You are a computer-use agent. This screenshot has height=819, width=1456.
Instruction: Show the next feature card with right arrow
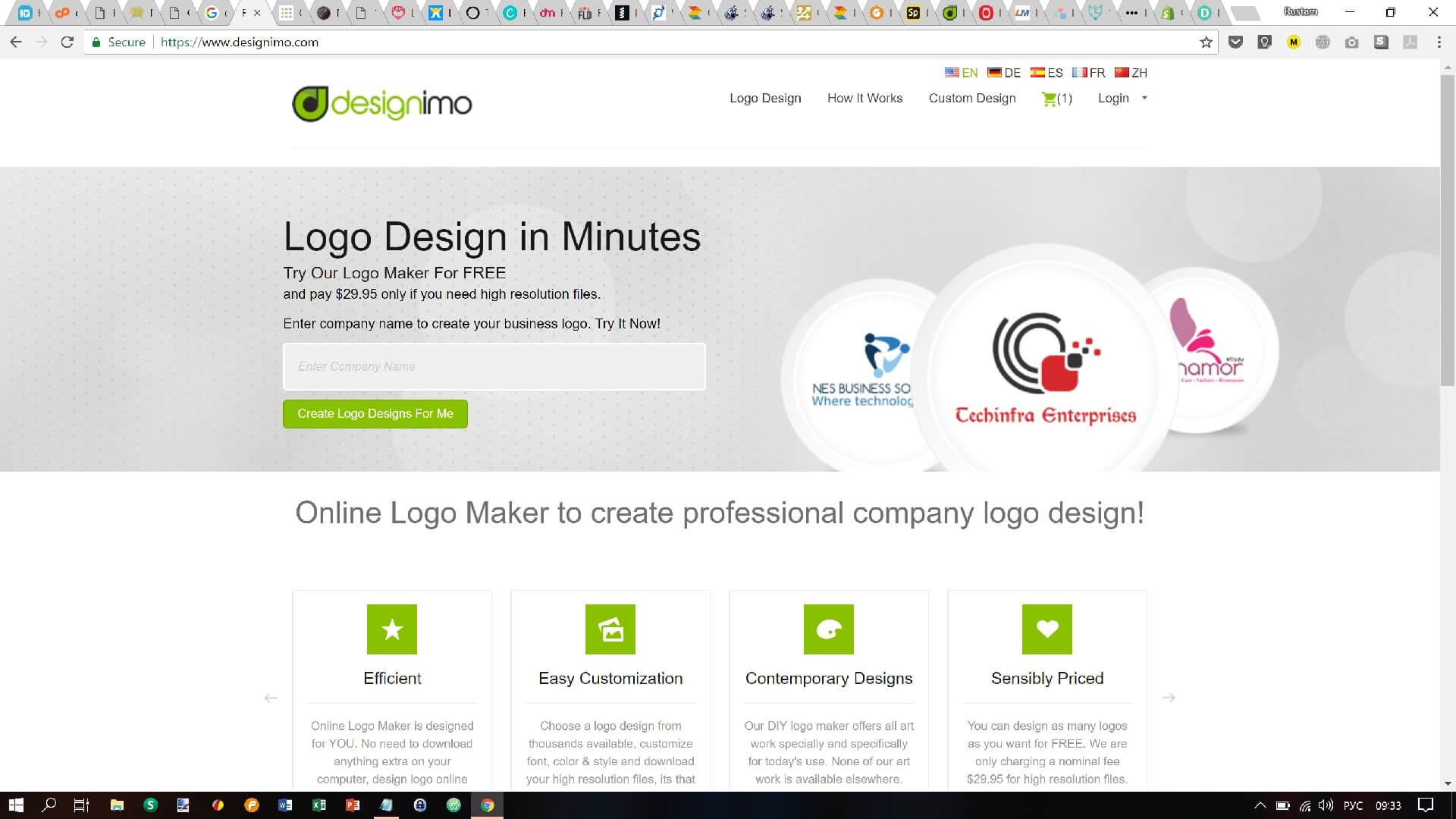click(x=1169, y=698)
